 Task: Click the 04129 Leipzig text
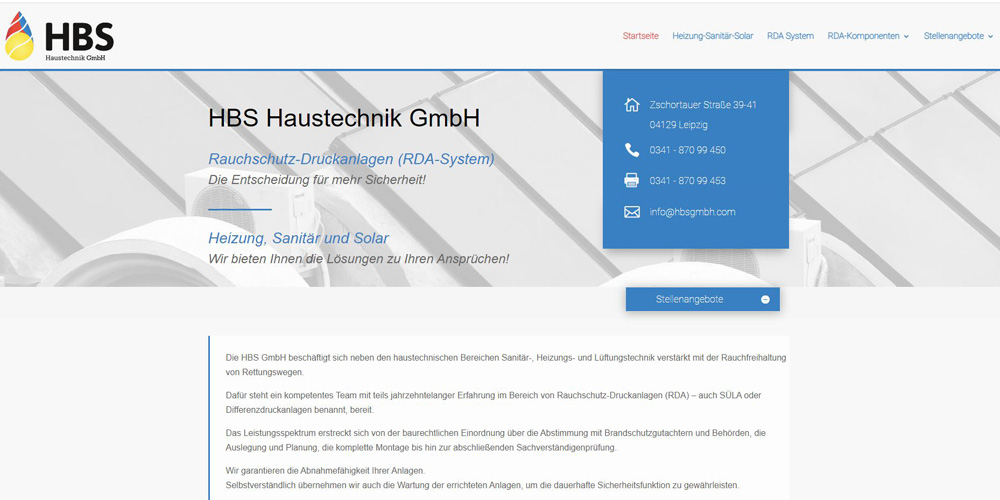[679, 125]
